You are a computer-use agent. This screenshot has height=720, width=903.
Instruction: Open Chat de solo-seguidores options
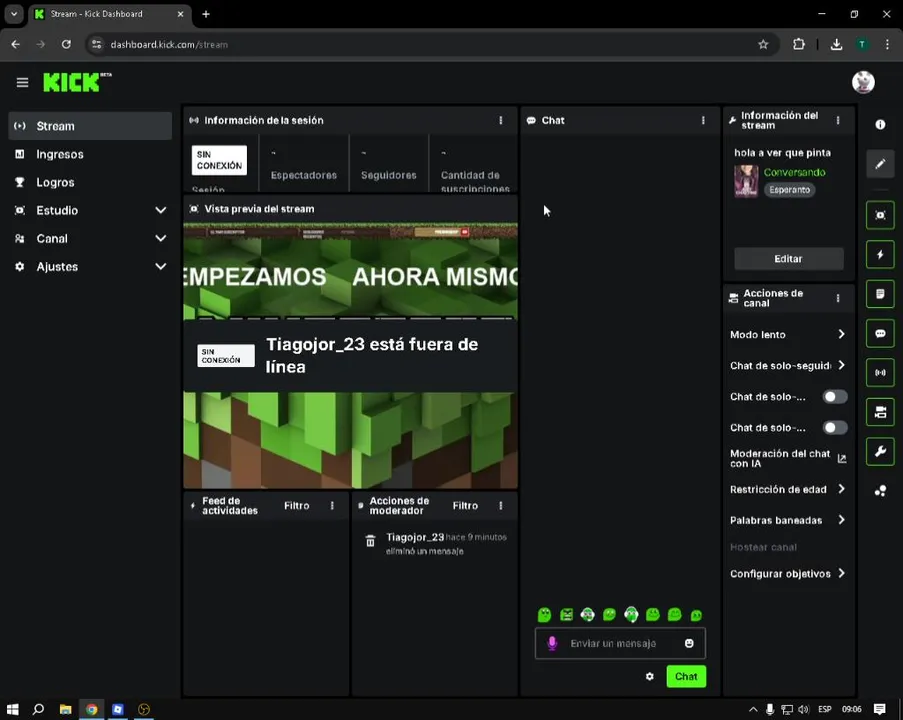point(787,366)
